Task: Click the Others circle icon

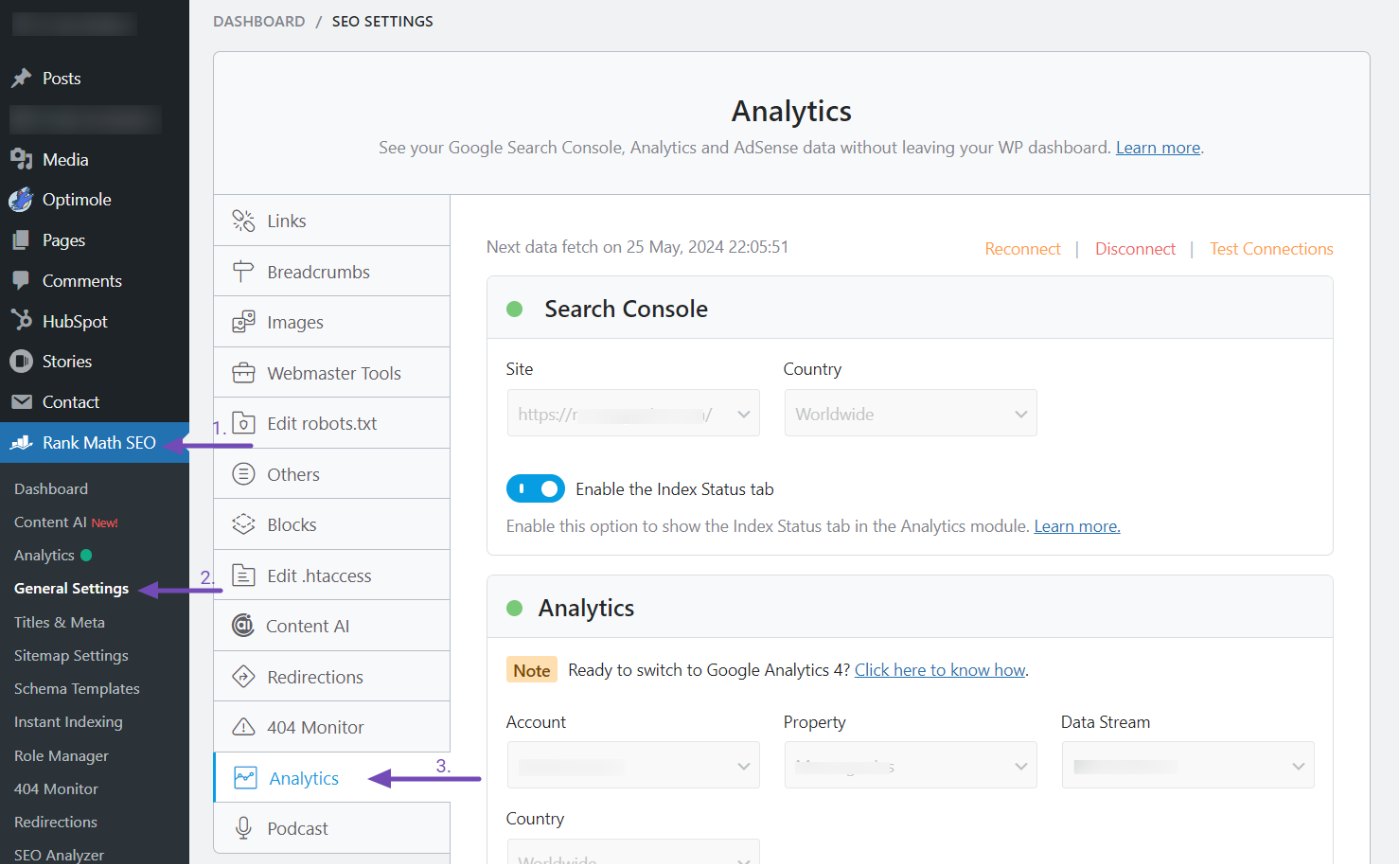Action: click(x=243, y=474)
